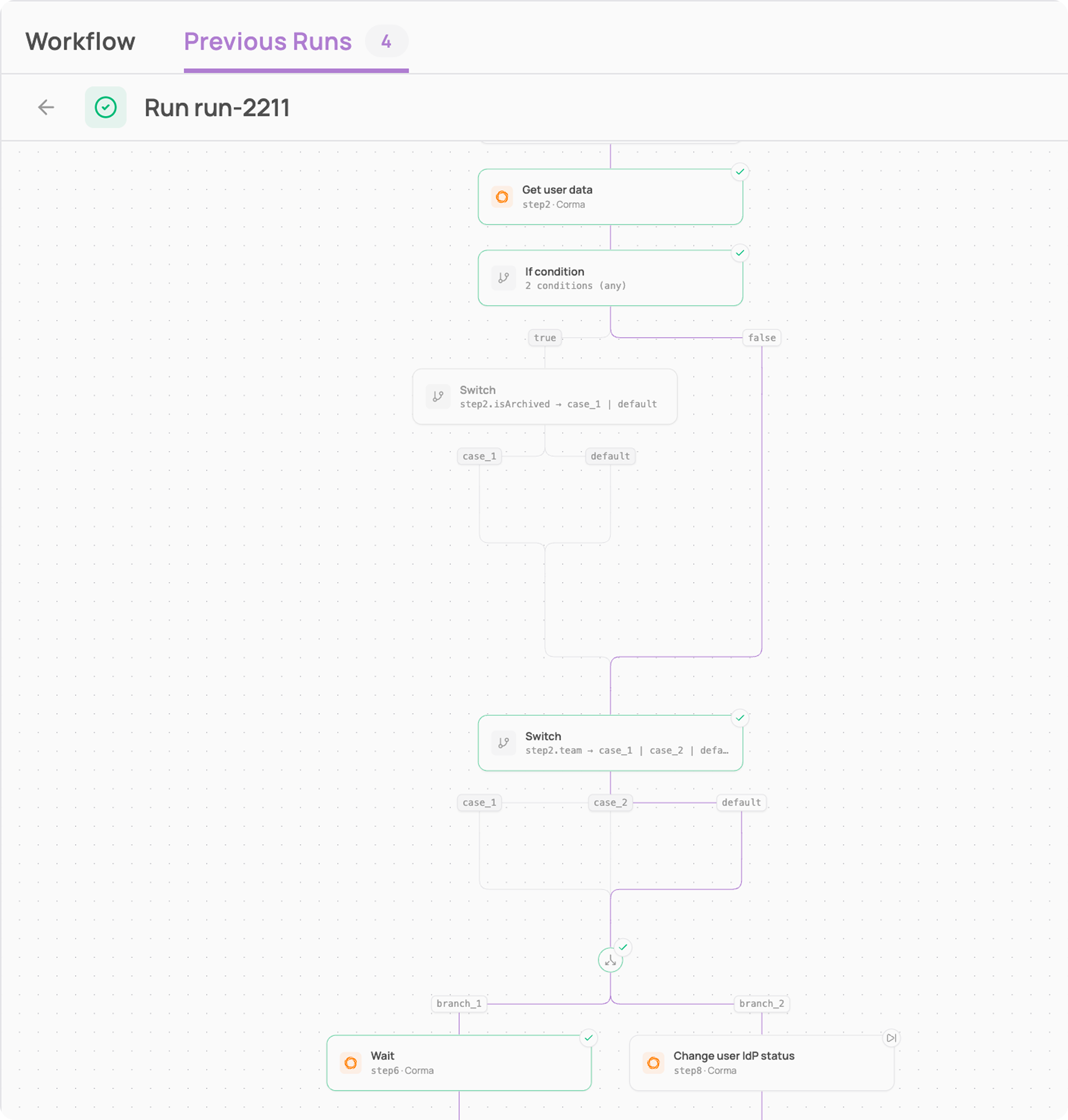
Task: Select the false branch label
Action: (x=762, y=337)
